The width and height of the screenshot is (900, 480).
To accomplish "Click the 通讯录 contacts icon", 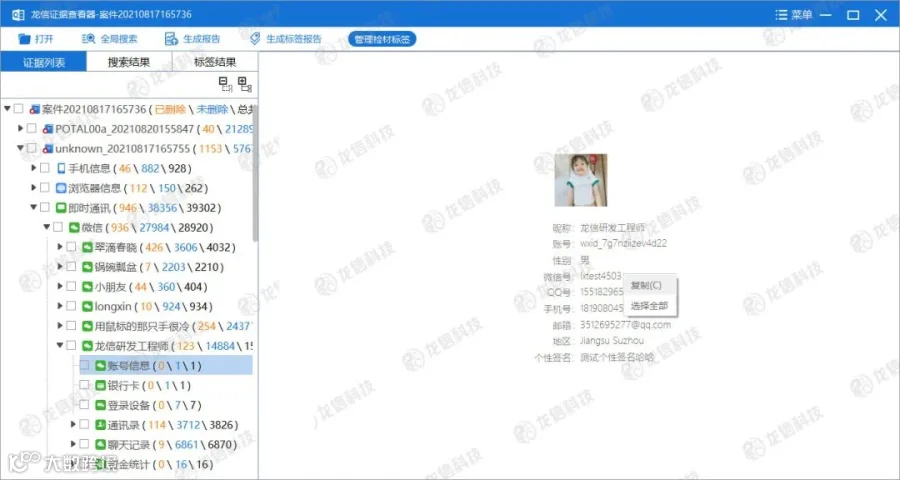I will (100, 425).
